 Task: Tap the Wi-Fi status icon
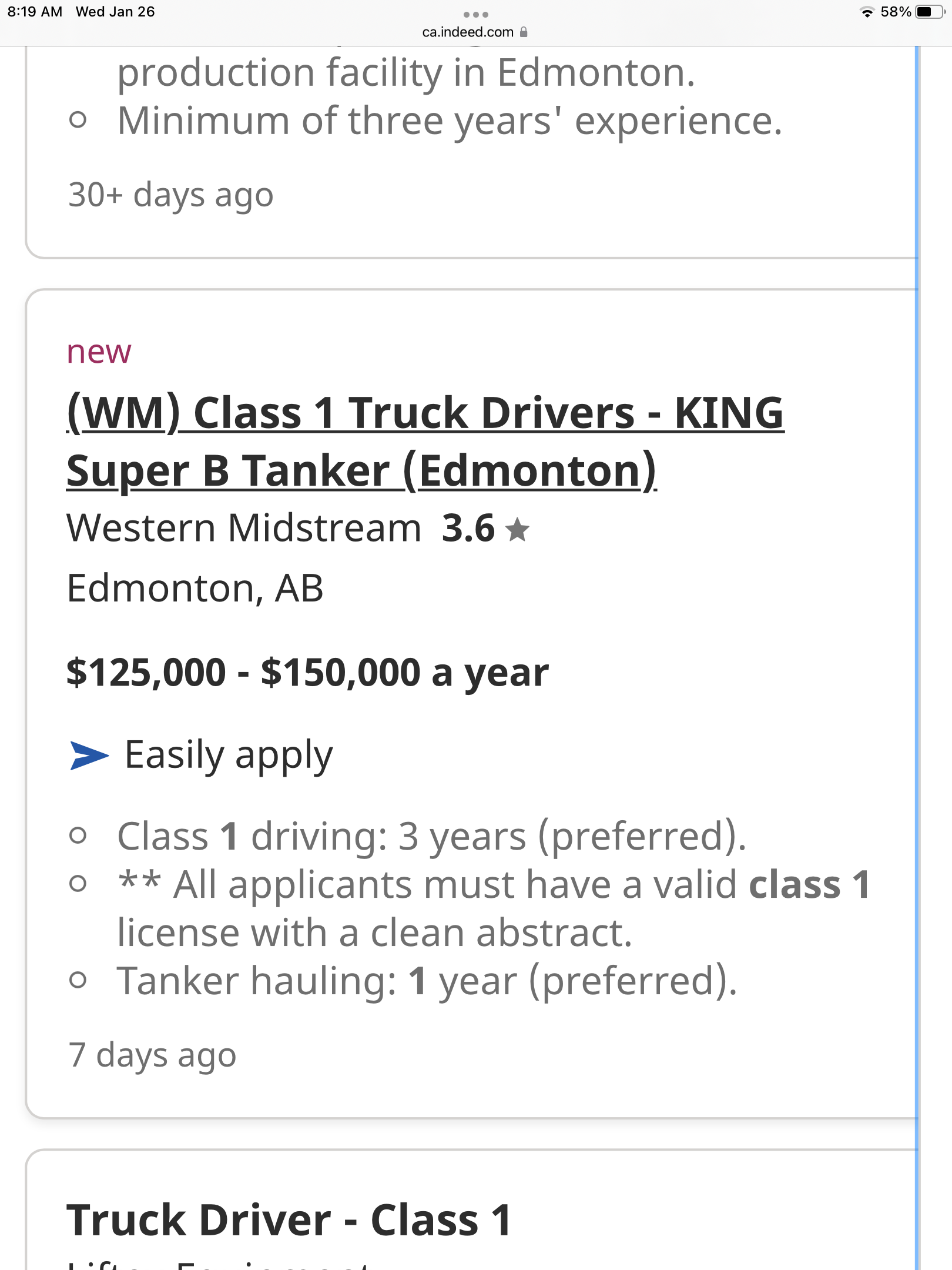click(x=867, y=12)
